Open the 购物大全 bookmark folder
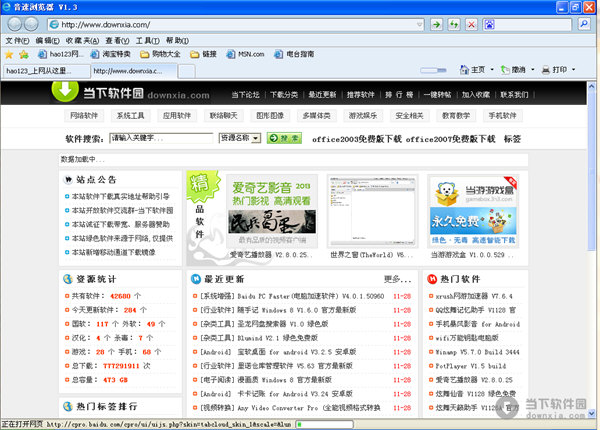This screenshot has width=600, height=430. point(160,54)
